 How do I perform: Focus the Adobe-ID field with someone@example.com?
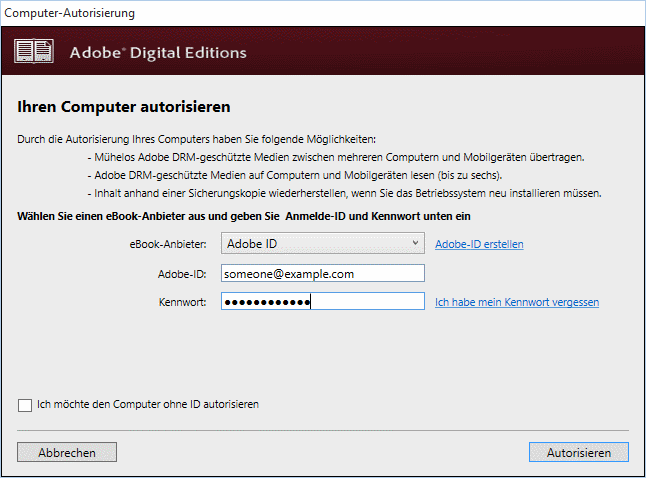tap(323, 273)
